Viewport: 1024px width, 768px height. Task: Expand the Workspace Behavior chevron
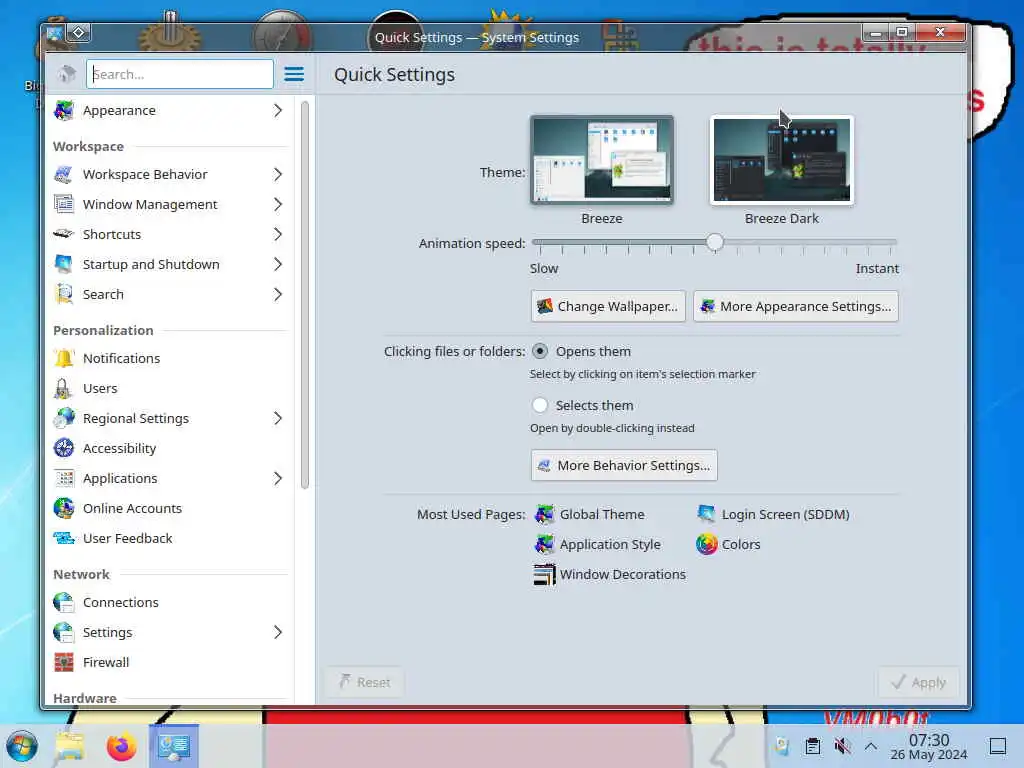(278, 174)
